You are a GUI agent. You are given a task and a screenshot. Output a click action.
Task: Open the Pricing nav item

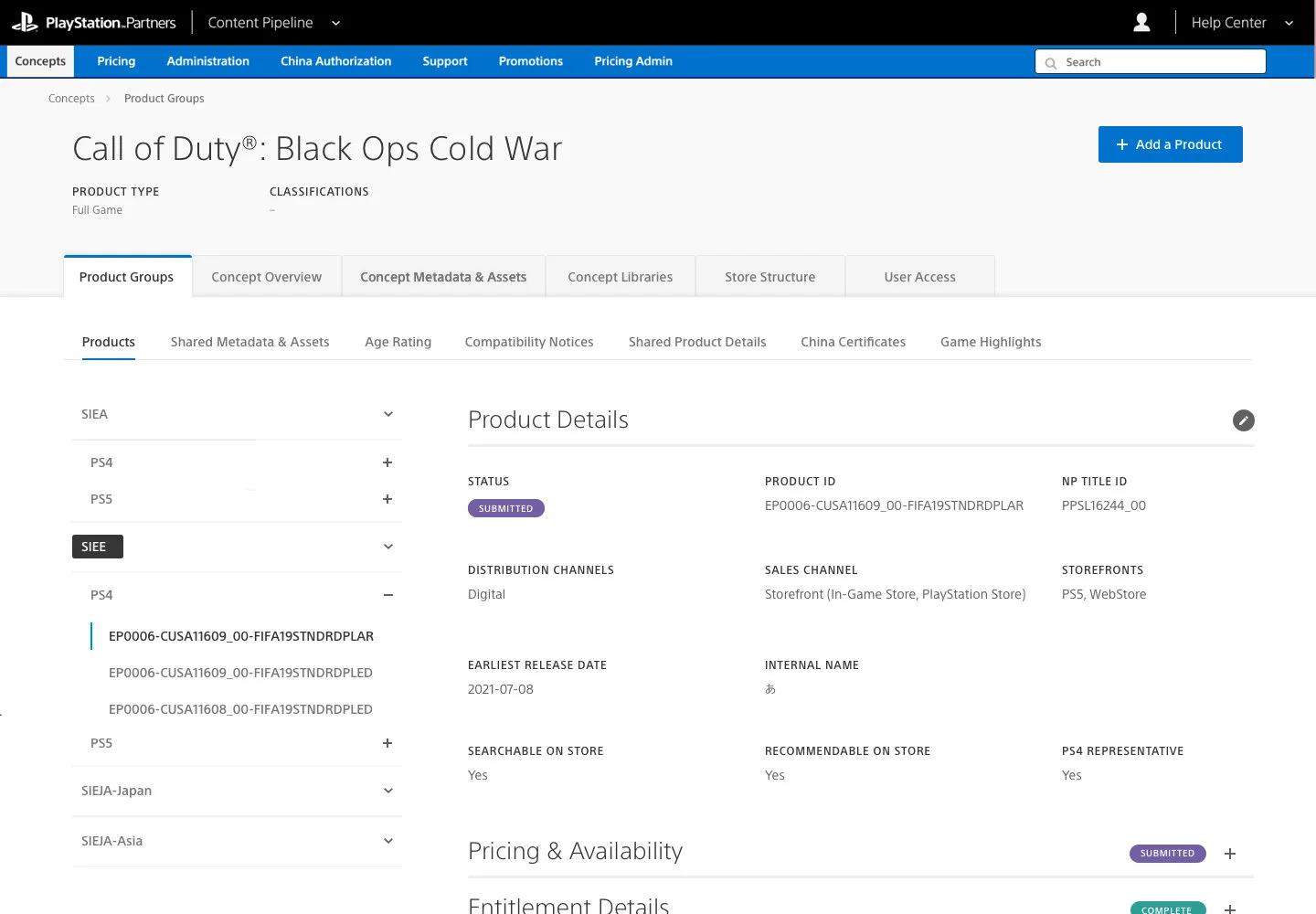116,61
